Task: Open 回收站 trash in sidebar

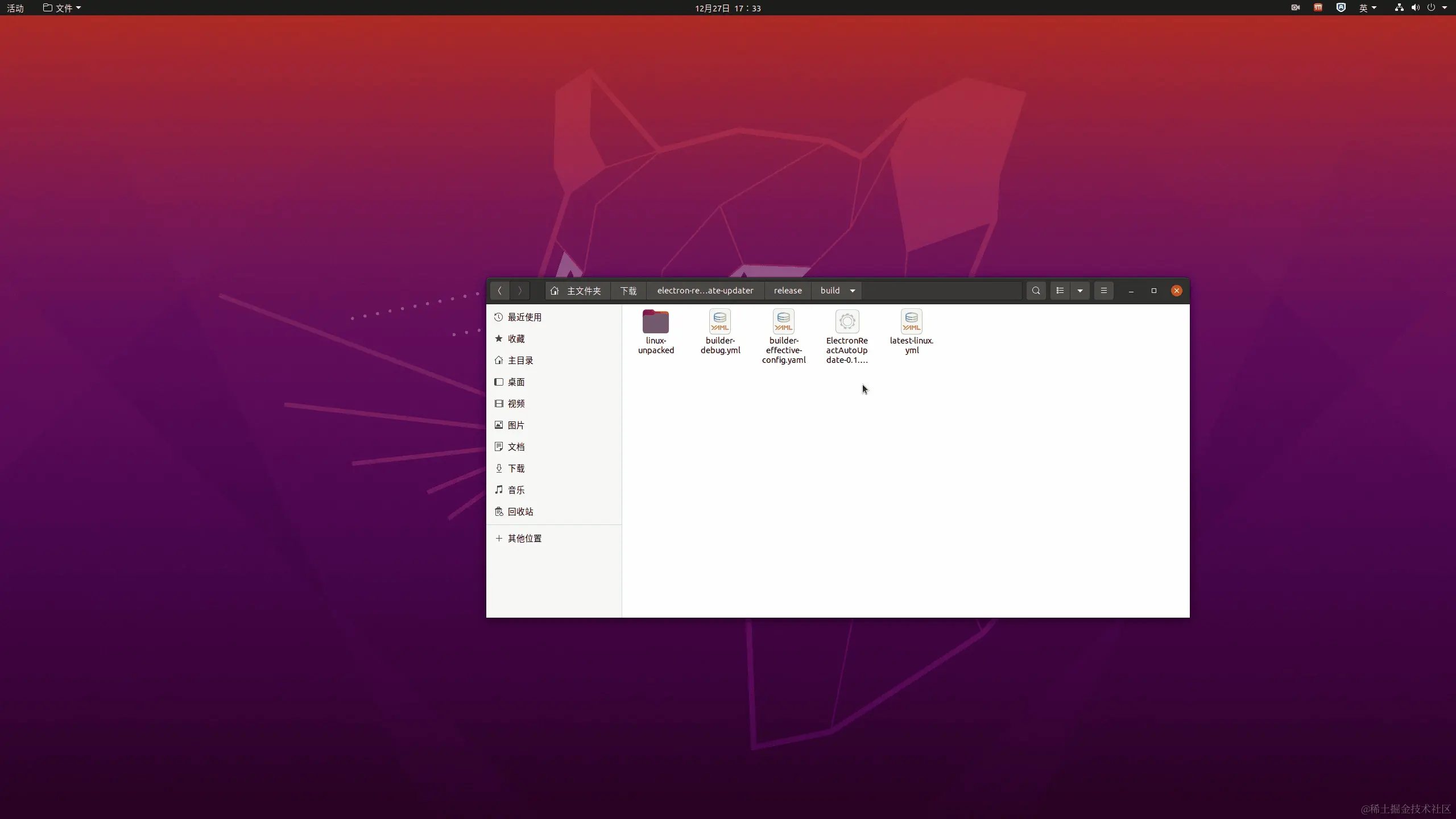Action: (554, 512)
